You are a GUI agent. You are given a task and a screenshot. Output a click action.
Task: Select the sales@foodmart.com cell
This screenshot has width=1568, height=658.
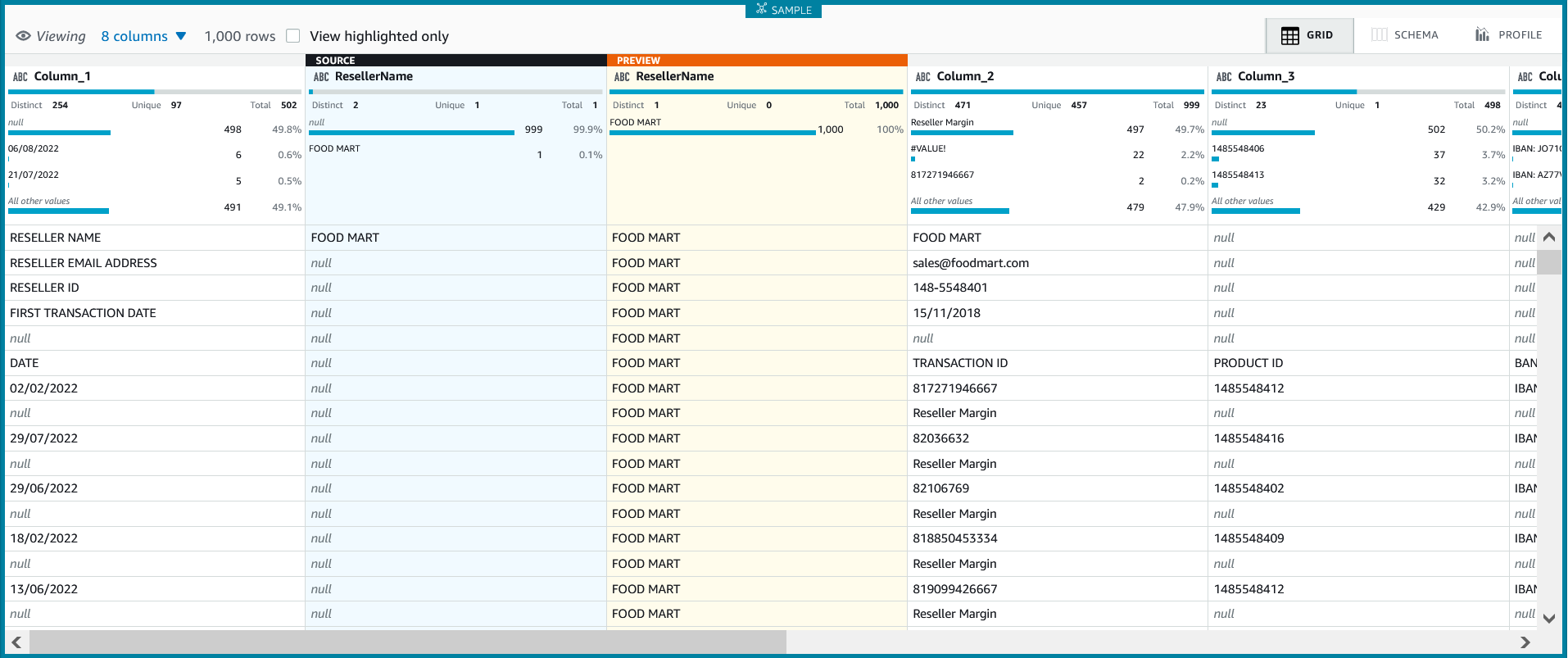click(x=1058, y=263)
